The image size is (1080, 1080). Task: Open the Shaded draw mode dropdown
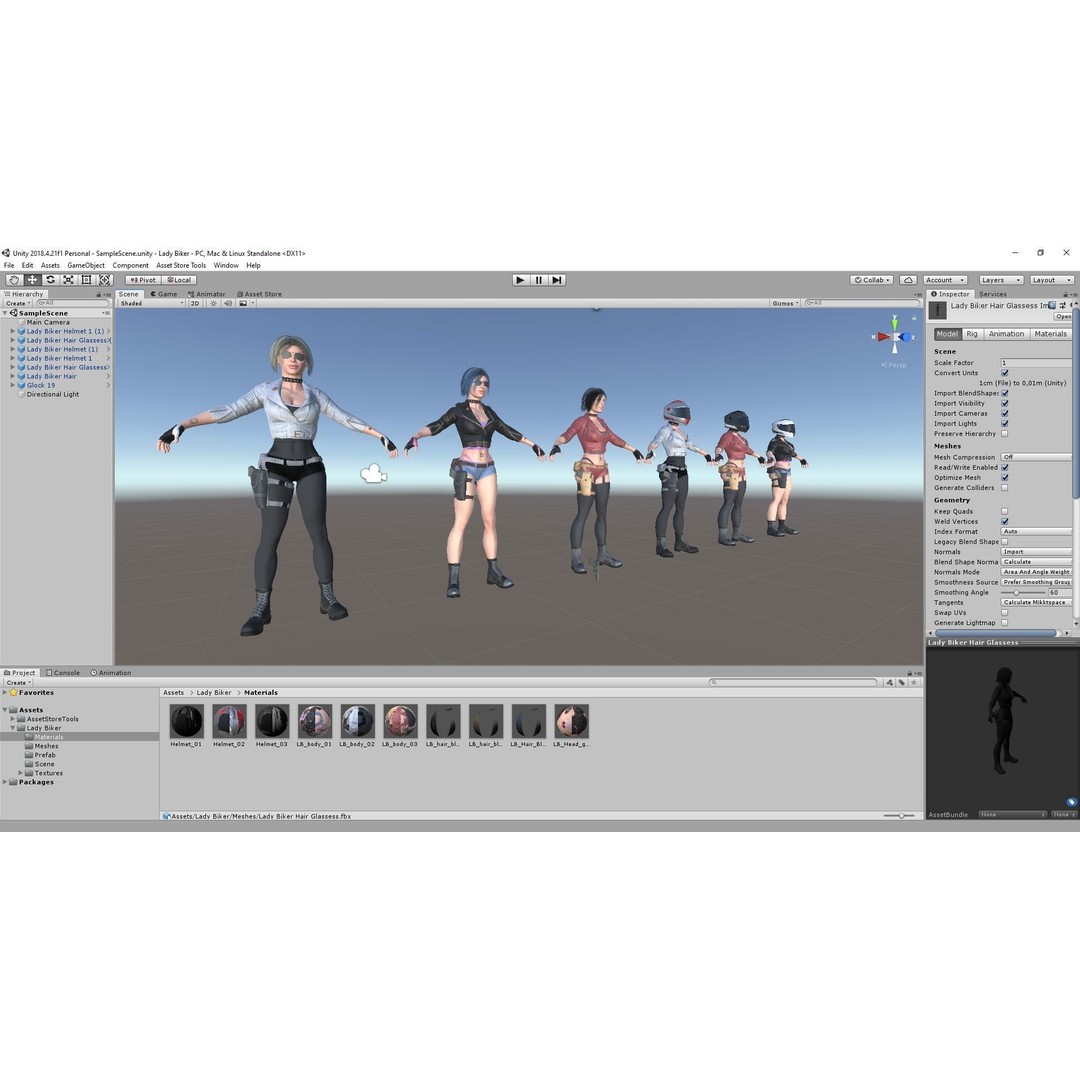click(x=152, y=303)
